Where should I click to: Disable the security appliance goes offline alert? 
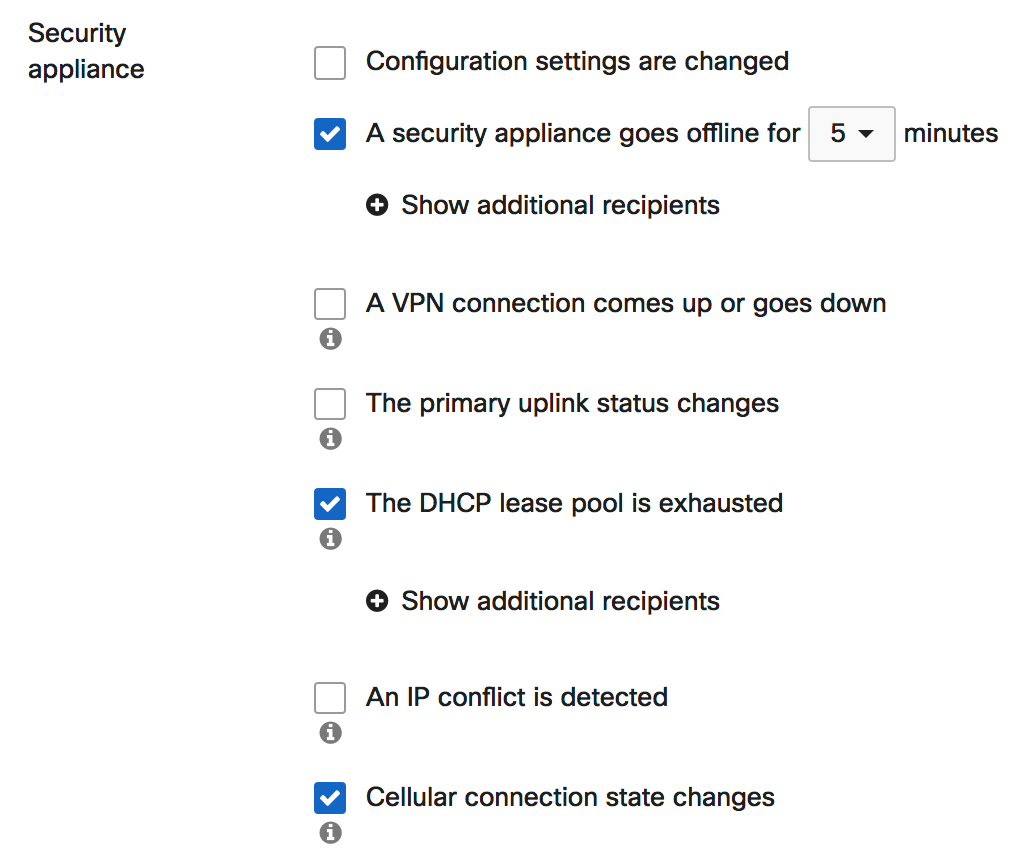(x=330, y=133)
